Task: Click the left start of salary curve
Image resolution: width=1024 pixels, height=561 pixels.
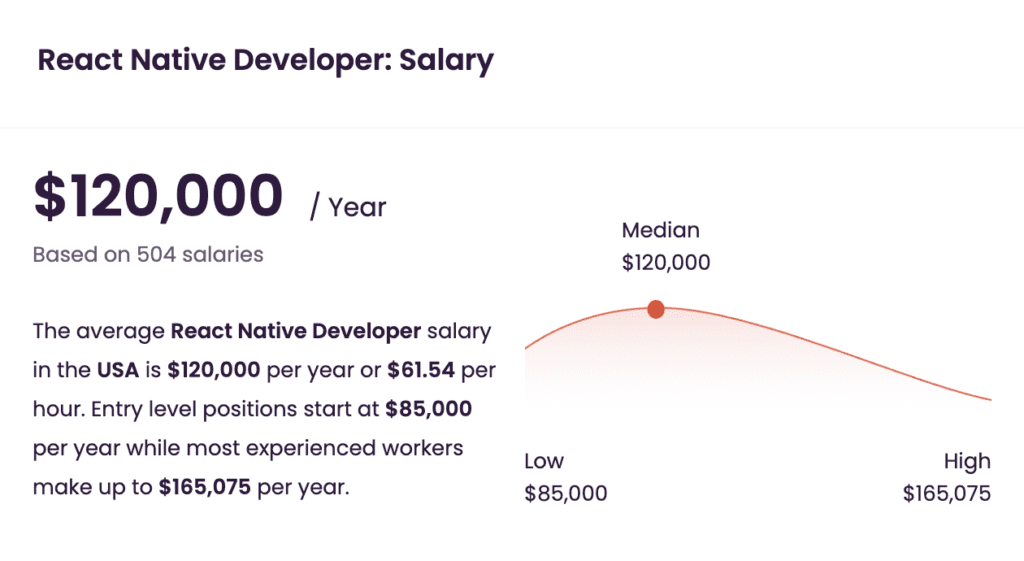Action: pos(532,344)
